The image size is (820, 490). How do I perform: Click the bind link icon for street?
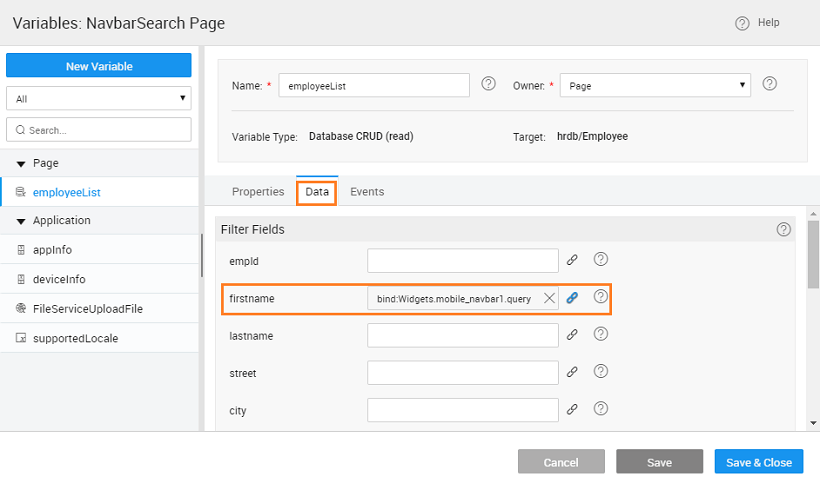573,372
